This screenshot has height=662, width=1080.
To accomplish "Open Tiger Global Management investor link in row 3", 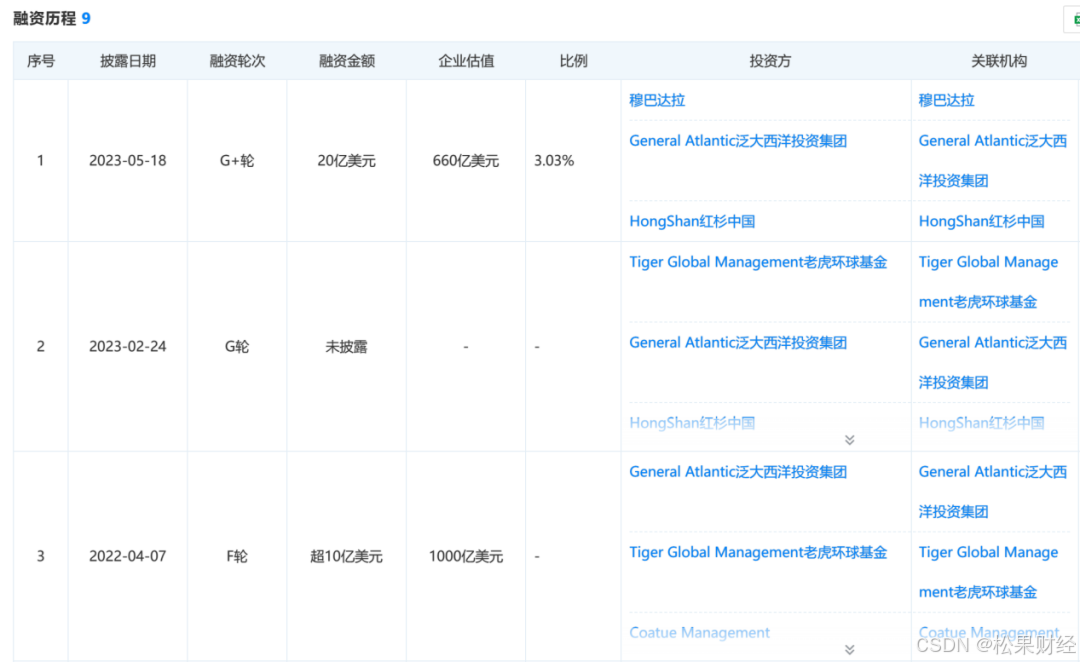I will click(x=758, y=552).
